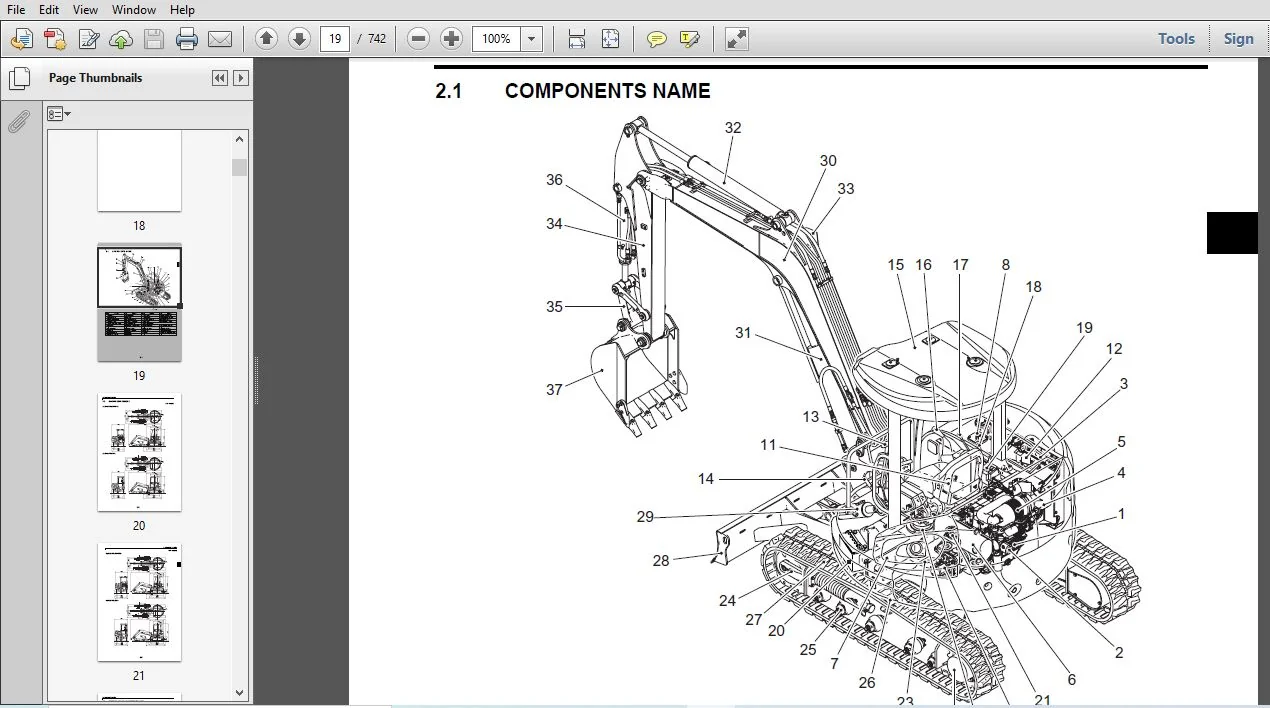
Task: Switch to Read Mode with expand arrows icon
Action: point(736,39)
